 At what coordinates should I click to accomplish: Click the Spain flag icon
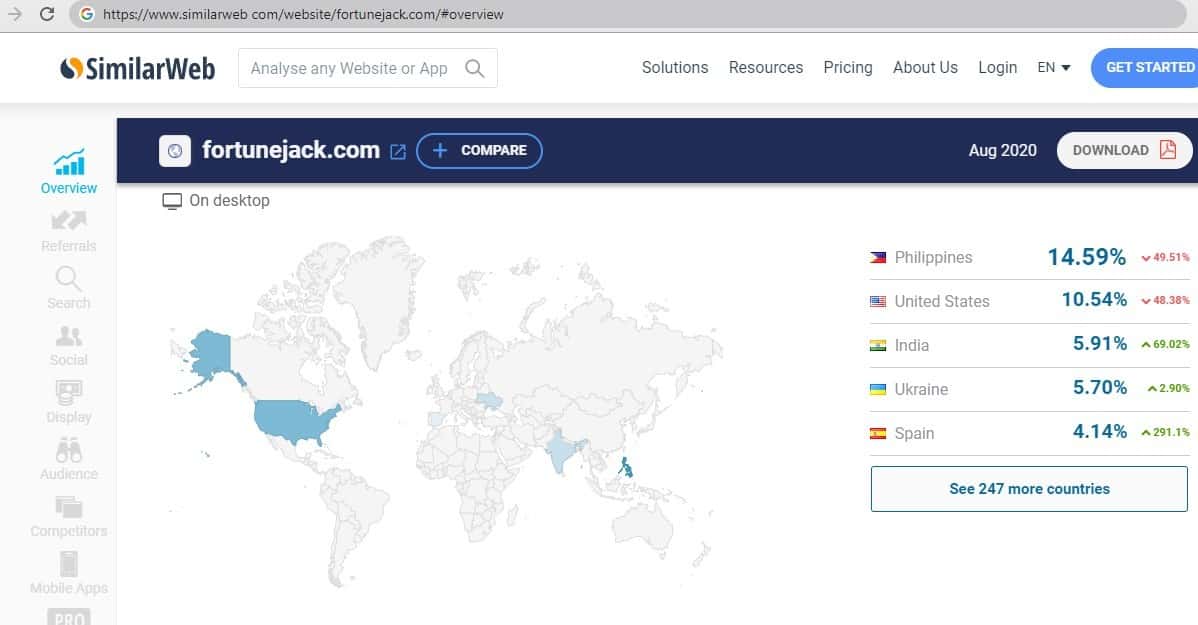click(x=878, y=433)
